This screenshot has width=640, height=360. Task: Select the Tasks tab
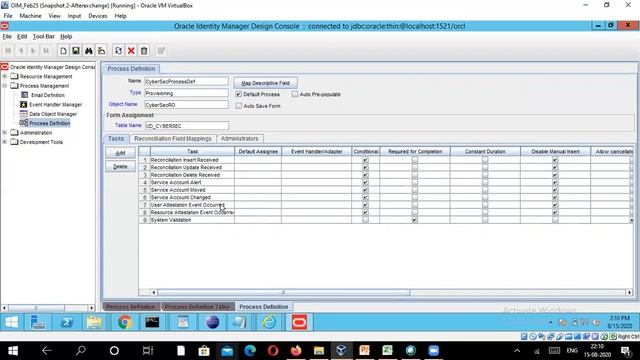coord(116,139)
